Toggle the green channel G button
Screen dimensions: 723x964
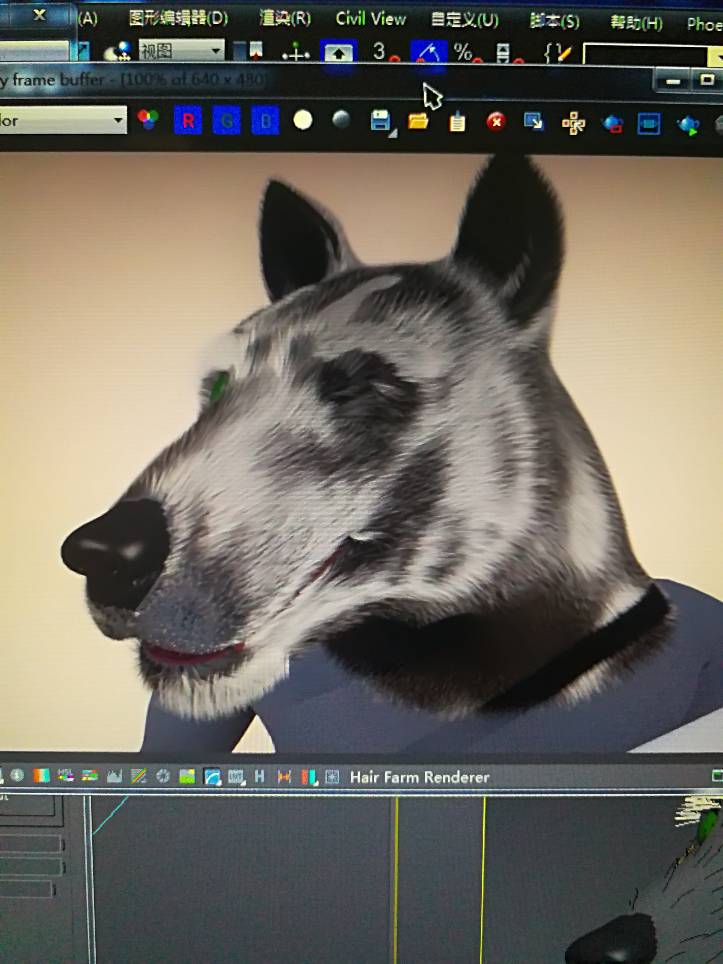pos(226,120)
